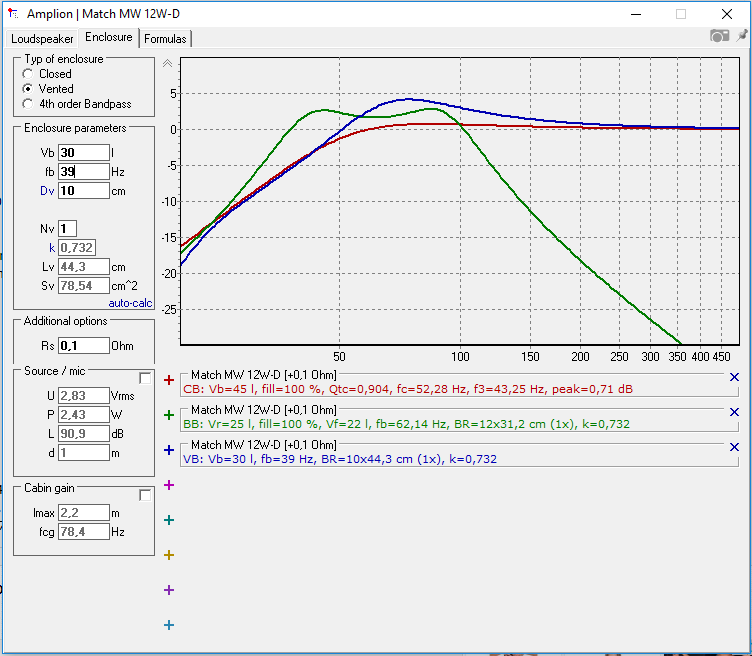
Task: Click the Amplion app icon in title bar
Action: coord(13,14)
